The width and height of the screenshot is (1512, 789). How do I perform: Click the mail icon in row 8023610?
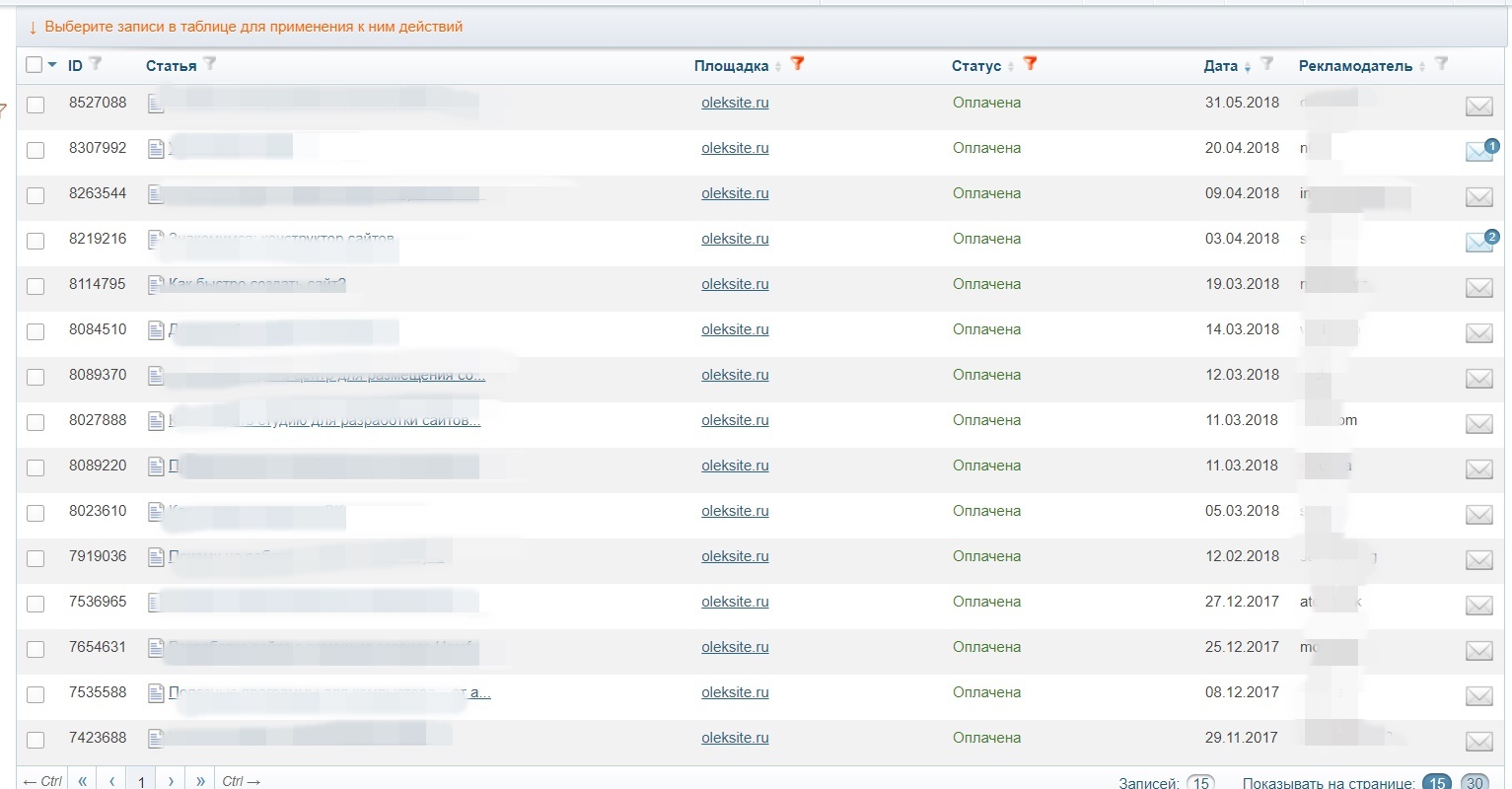1478,515
